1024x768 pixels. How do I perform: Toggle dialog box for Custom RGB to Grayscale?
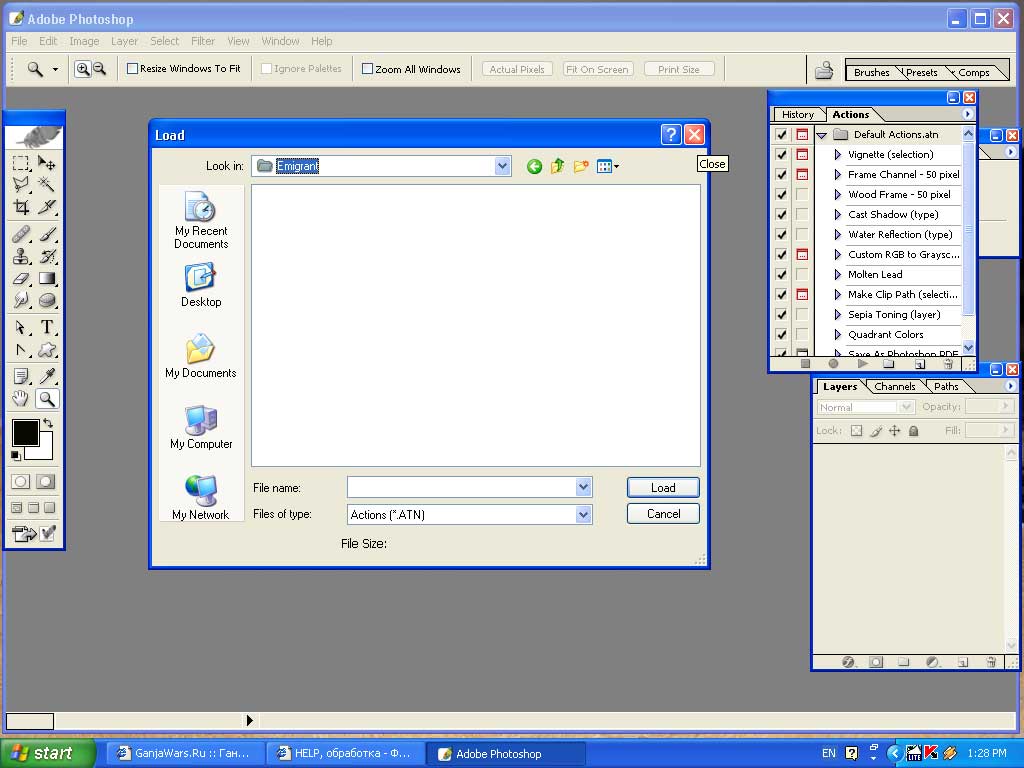(x=802, y=255)
